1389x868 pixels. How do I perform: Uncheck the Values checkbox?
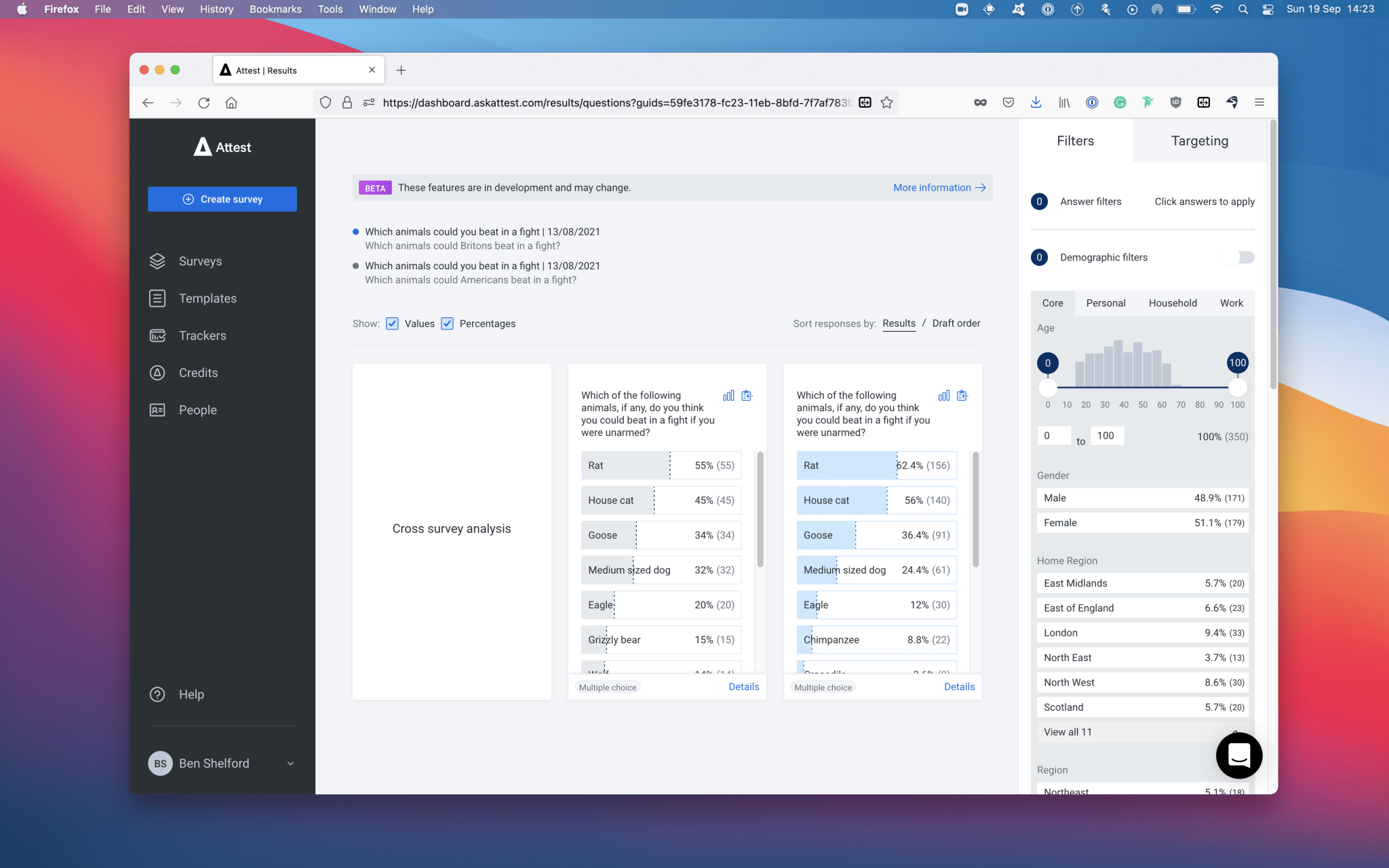coord(392,323)
